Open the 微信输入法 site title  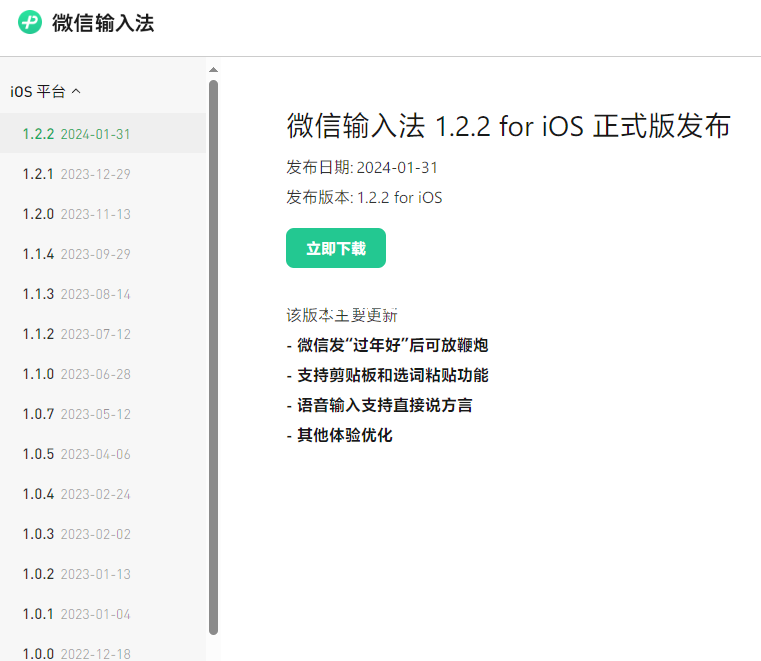tap(103, 23)
